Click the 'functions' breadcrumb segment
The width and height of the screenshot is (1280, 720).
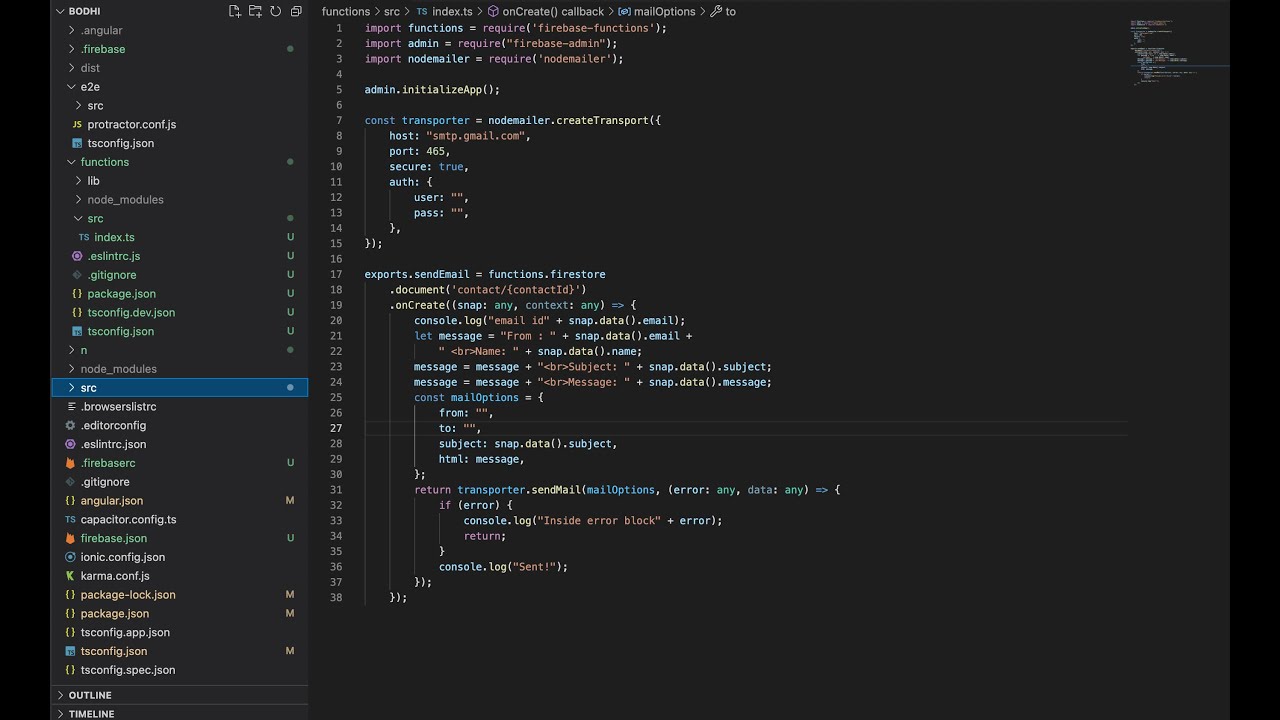pos(346,12)
